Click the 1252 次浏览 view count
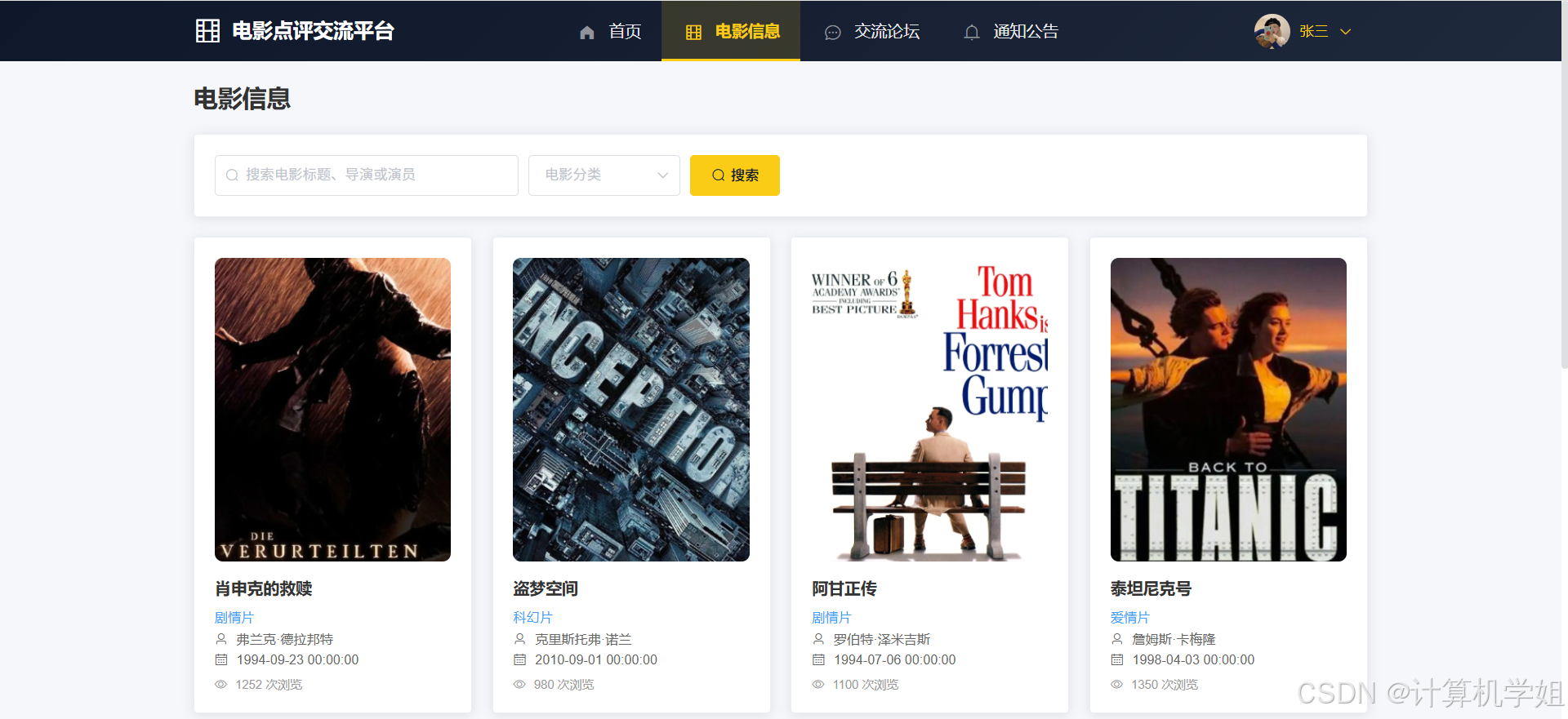The width and height of the screenshot is (1568, 719). pyautogui.click(x=269, y=685)
